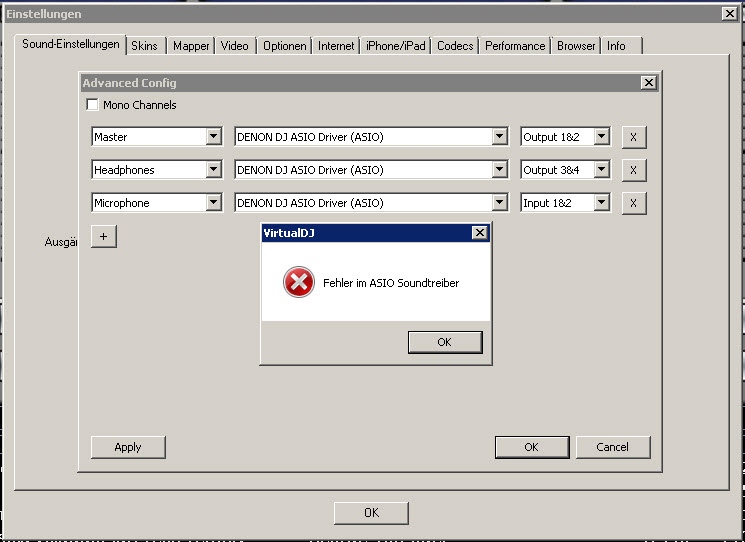Viewport: 745px width, 542px height.
Task: Switch to the Browser tab
Action: coord(576,46)
